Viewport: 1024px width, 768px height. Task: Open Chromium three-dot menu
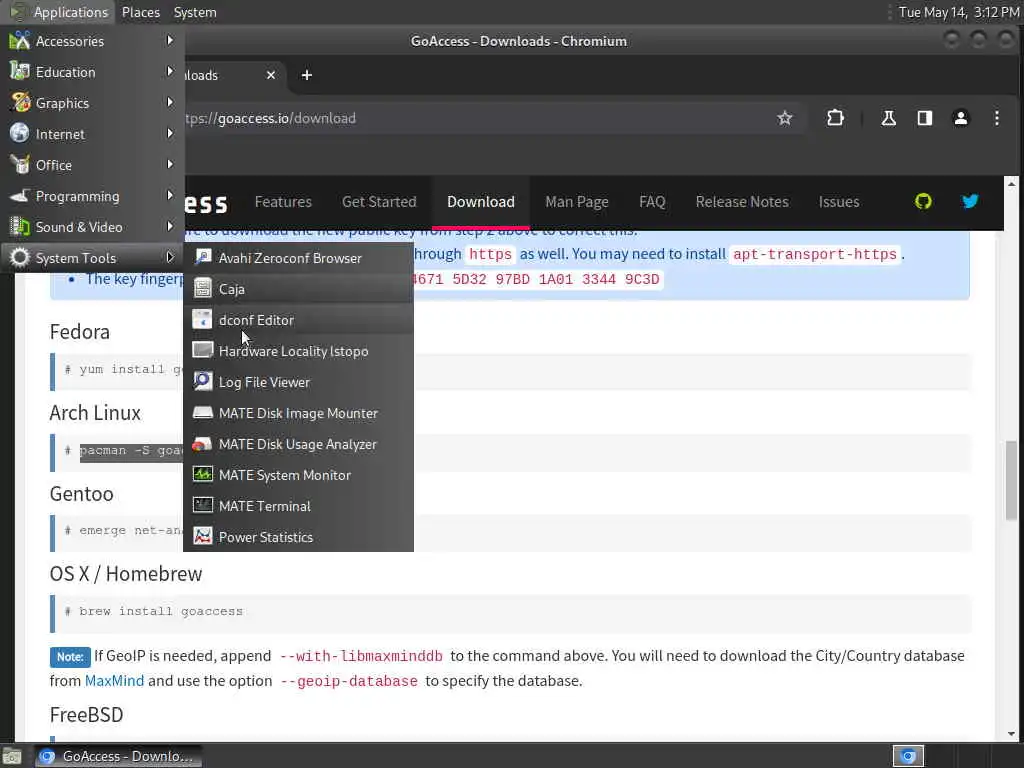click(997, 118)
